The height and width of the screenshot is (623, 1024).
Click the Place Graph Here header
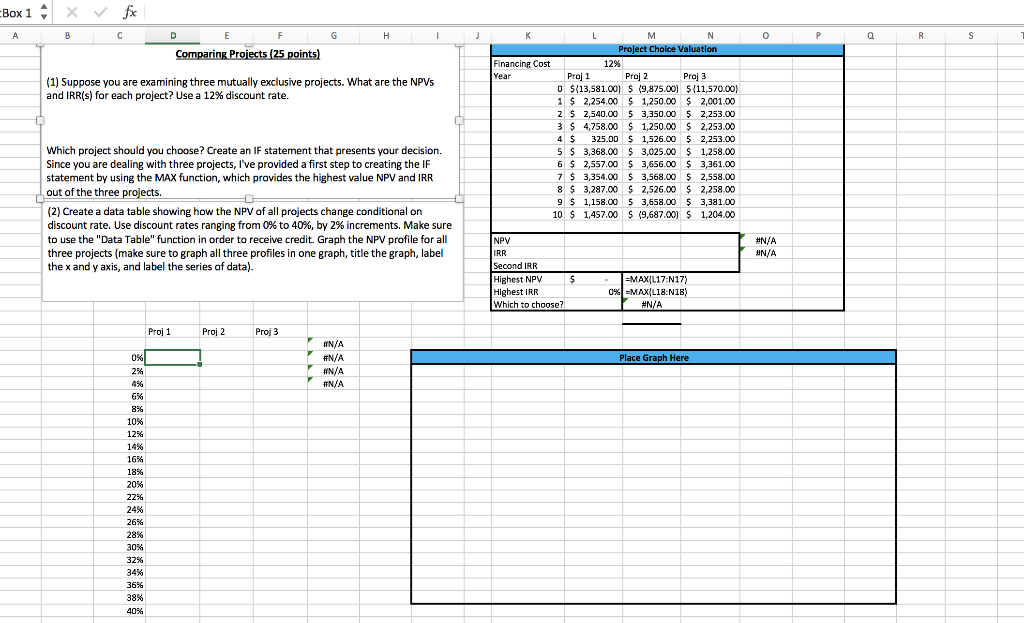coord(653,357)
